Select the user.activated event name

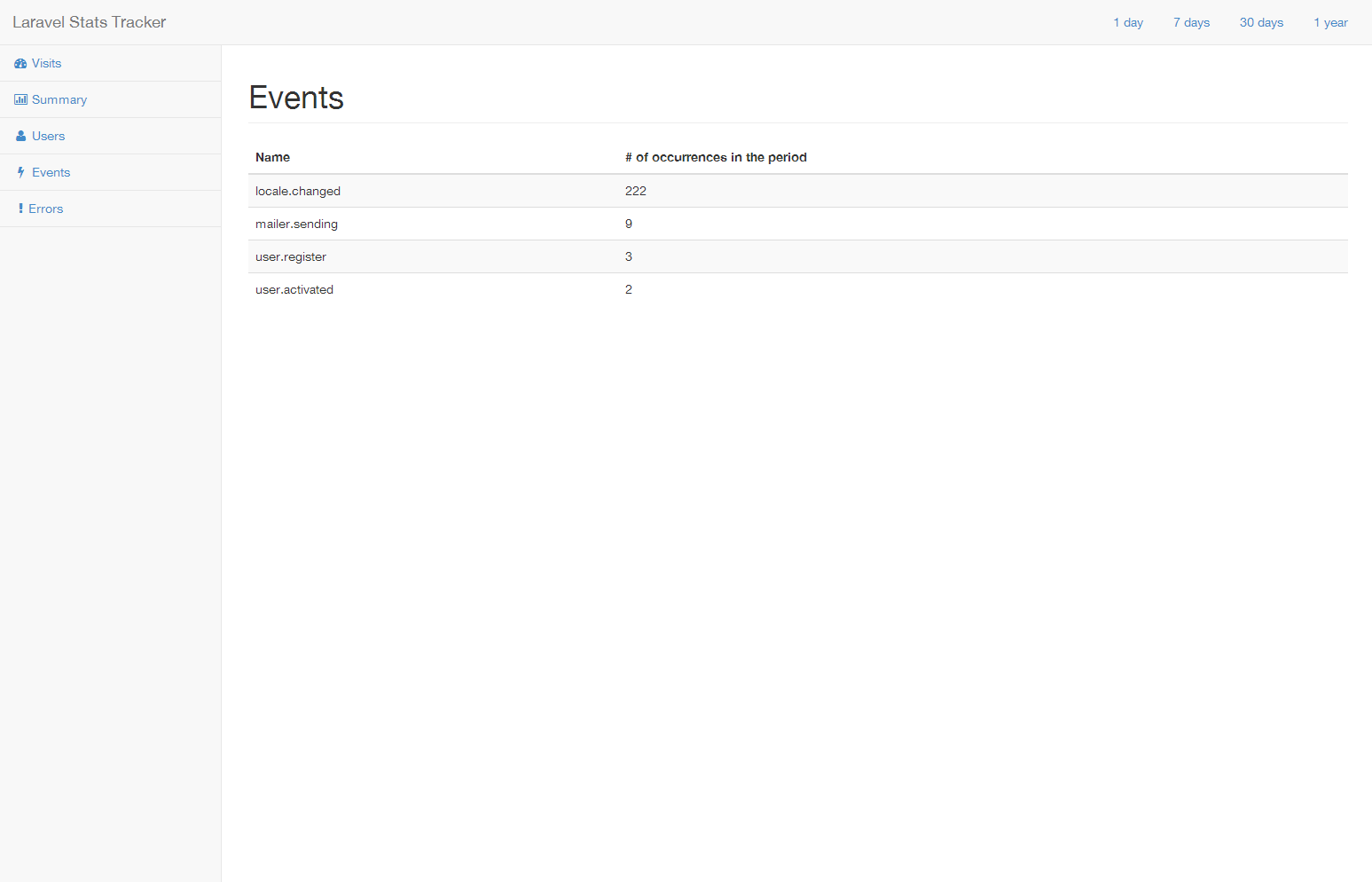(x=294, y=290)
